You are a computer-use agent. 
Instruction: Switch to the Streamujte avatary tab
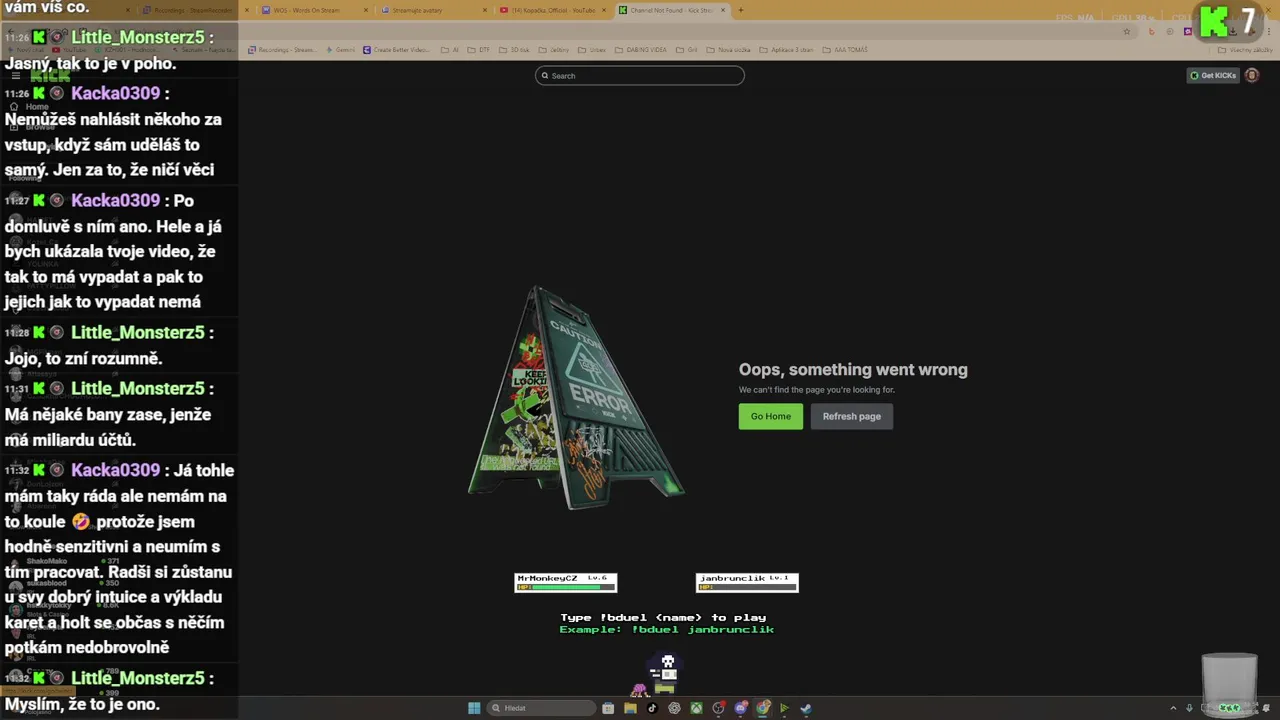tap(434, 10)
